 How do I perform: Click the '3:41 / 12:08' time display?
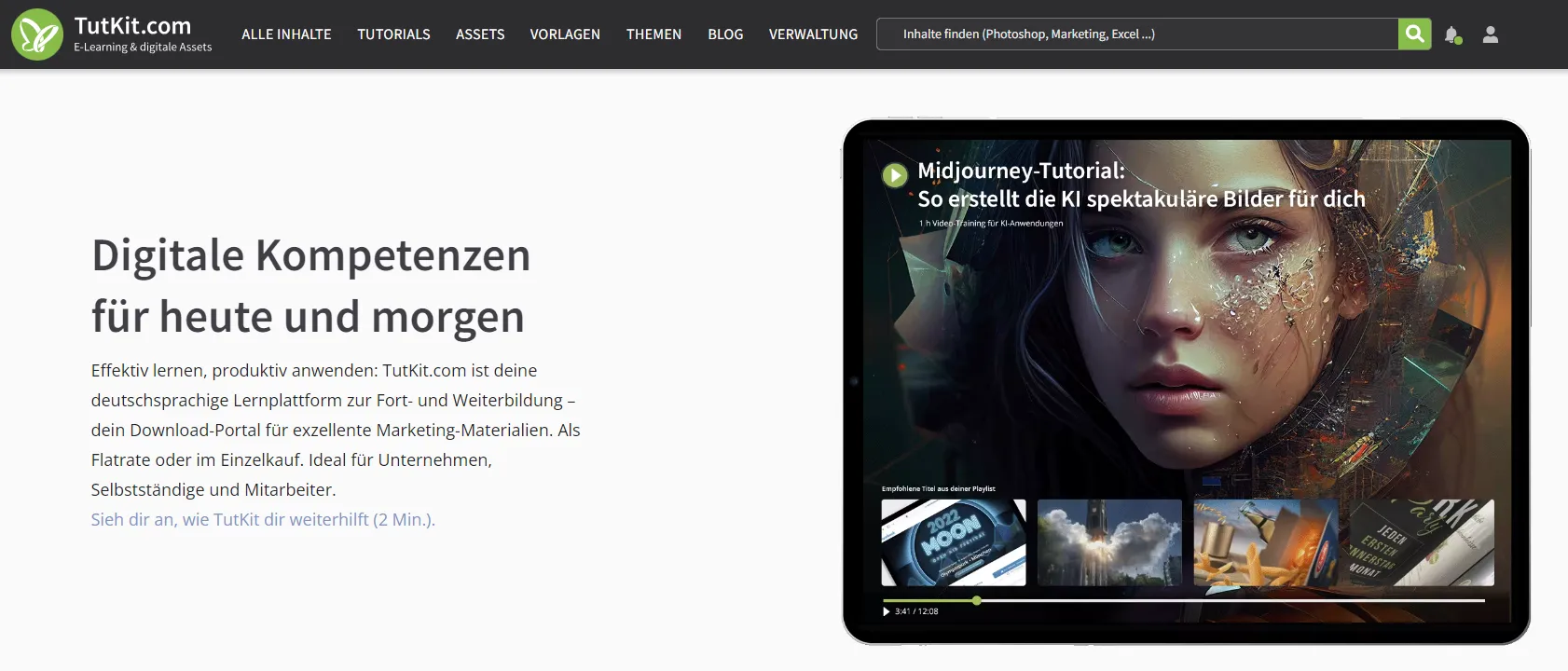click(916, 611)
